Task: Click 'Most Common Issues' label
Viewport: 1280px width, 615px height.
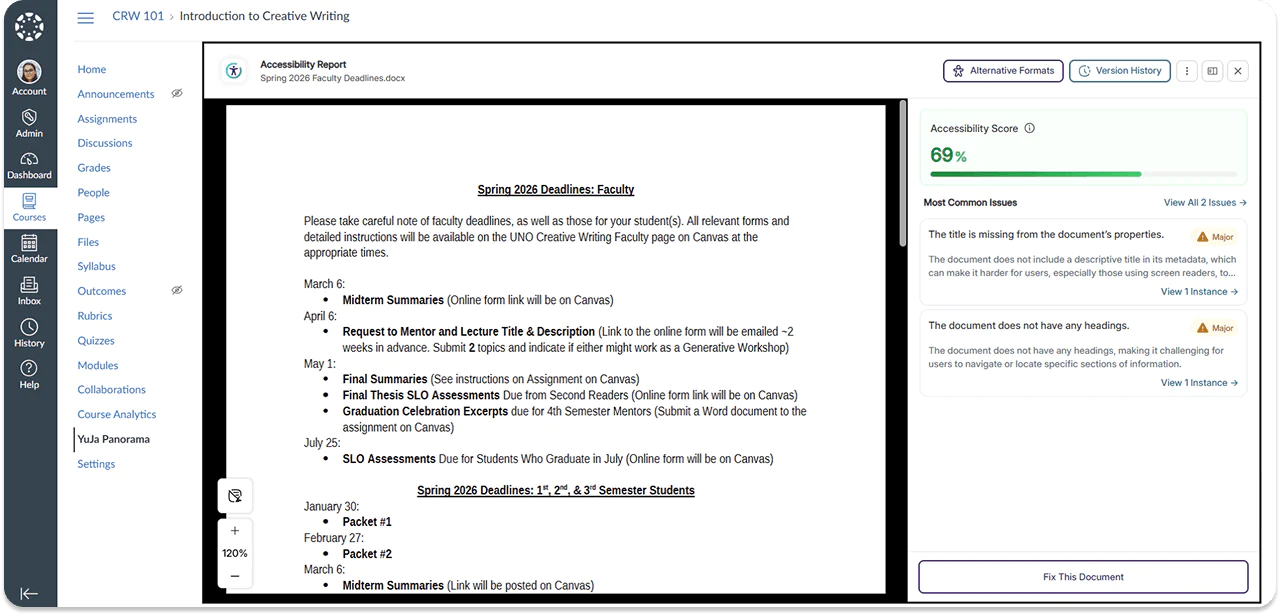Action: (x=970, y=202)
